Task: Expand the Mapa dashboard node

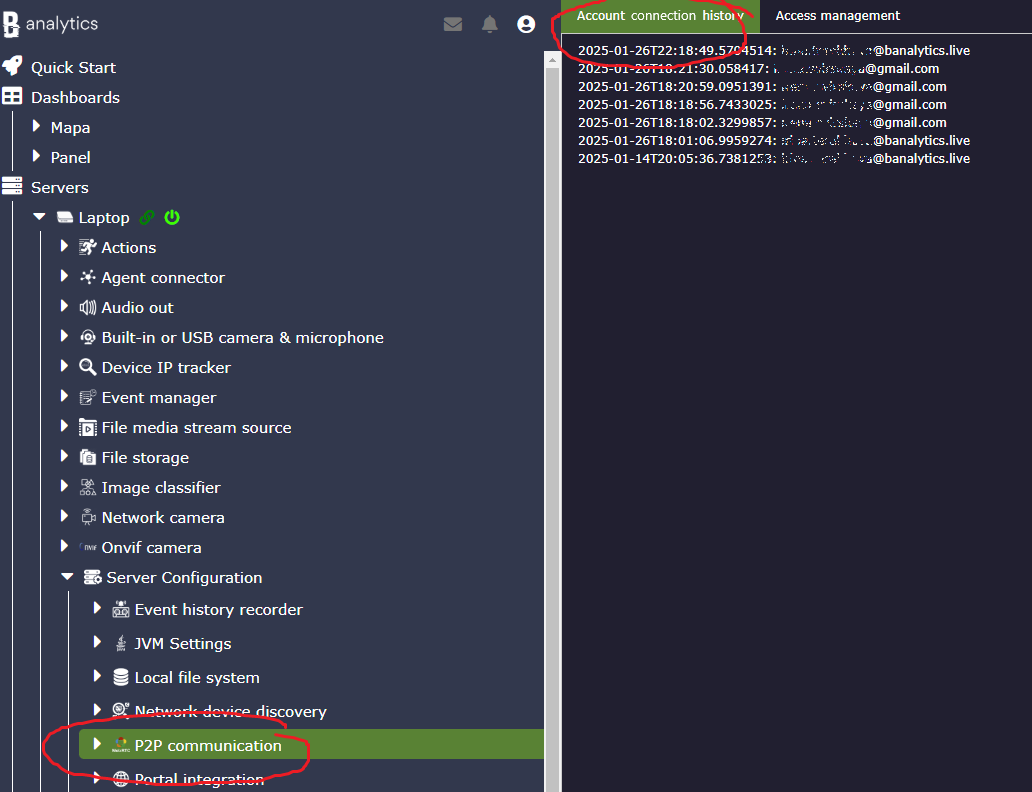Action: click(x=37, y=127)
